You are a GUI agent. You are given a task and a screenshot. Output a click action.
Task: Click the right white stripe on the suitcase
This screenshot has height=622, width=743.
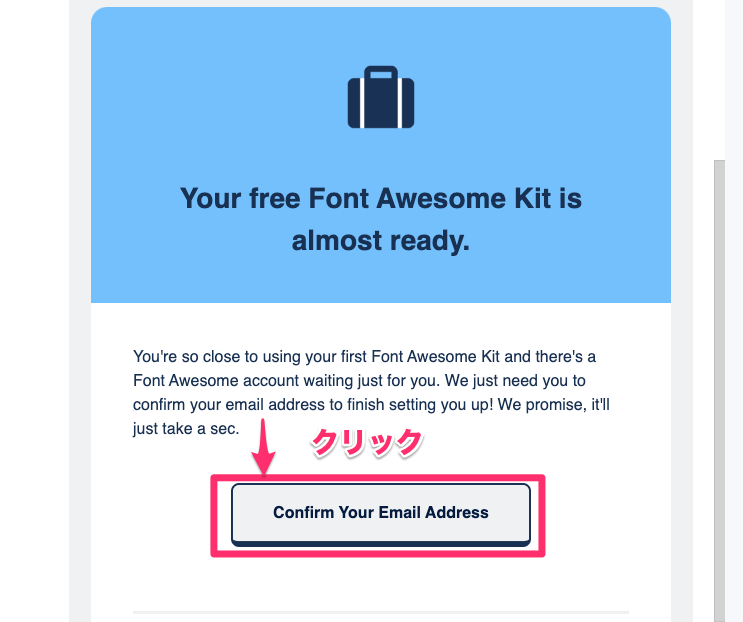[400, 103]
